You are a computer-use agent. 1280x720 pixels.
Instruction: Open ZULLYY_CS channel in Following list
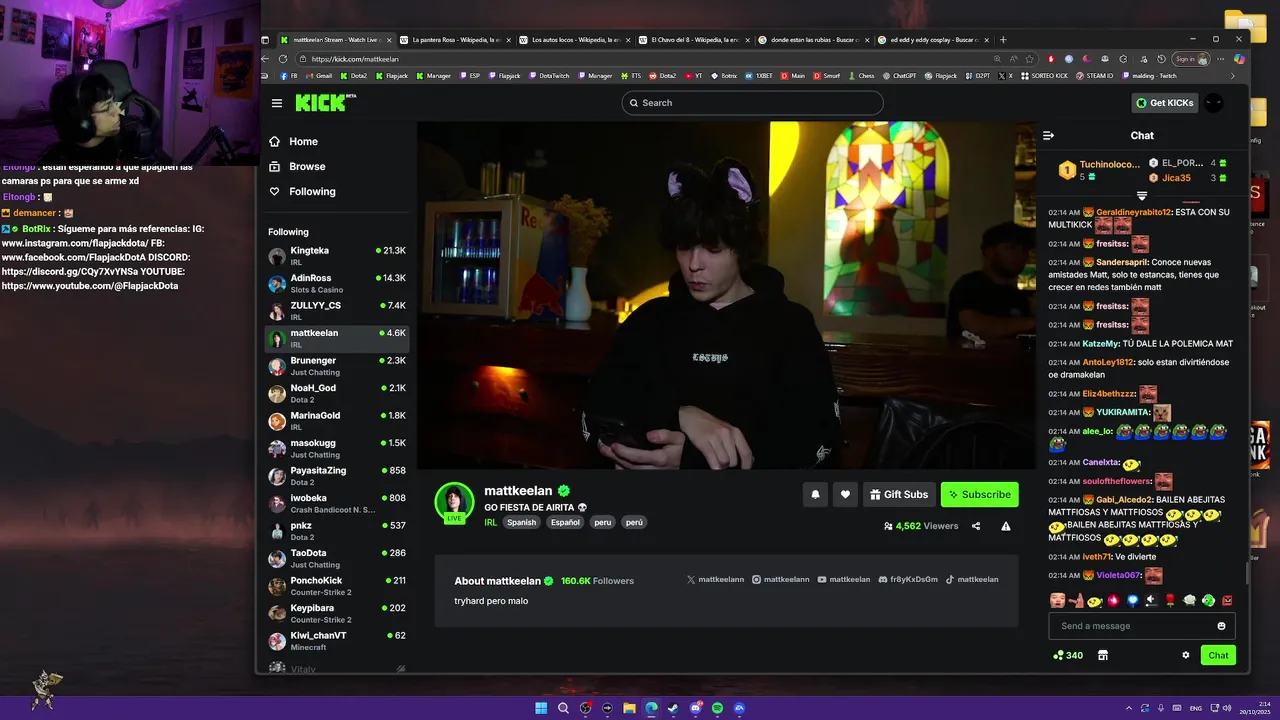(x=337, y=311)
